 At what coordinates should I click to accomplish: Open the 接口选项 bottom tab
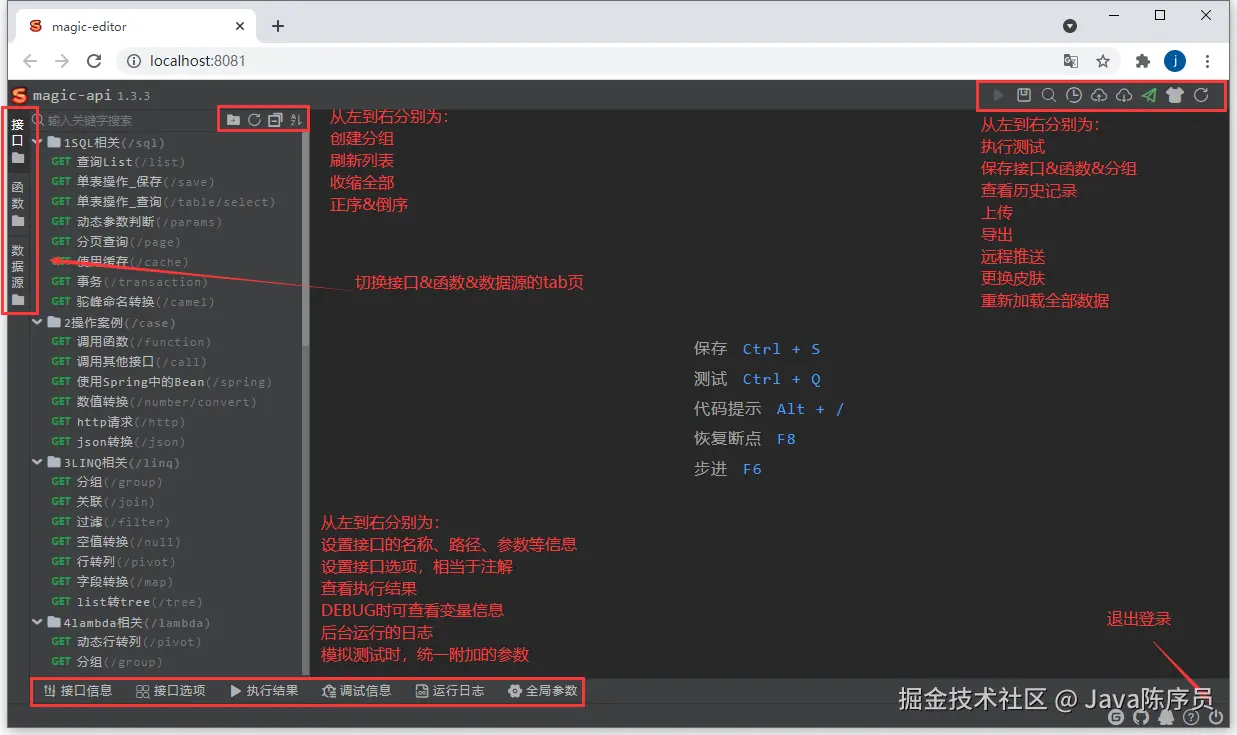[171, 691]
